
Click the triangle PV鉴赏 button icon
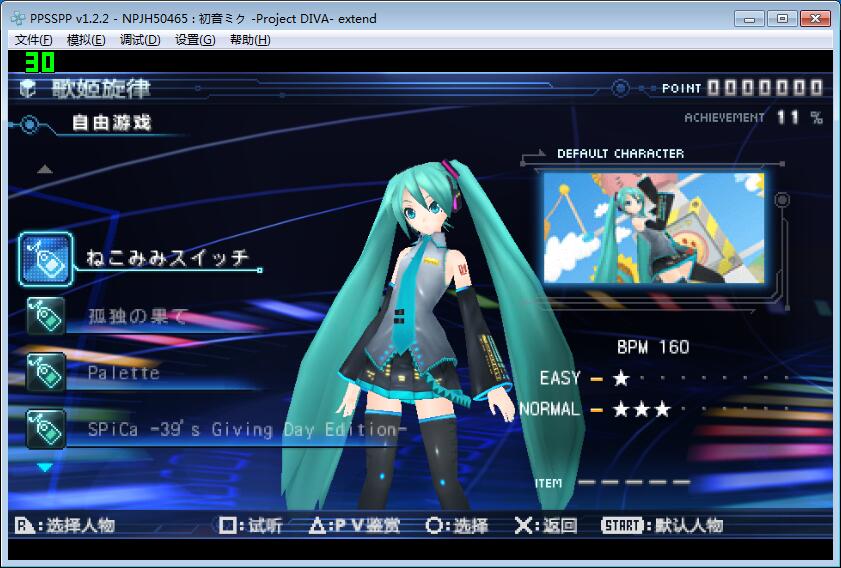(317, 525)
